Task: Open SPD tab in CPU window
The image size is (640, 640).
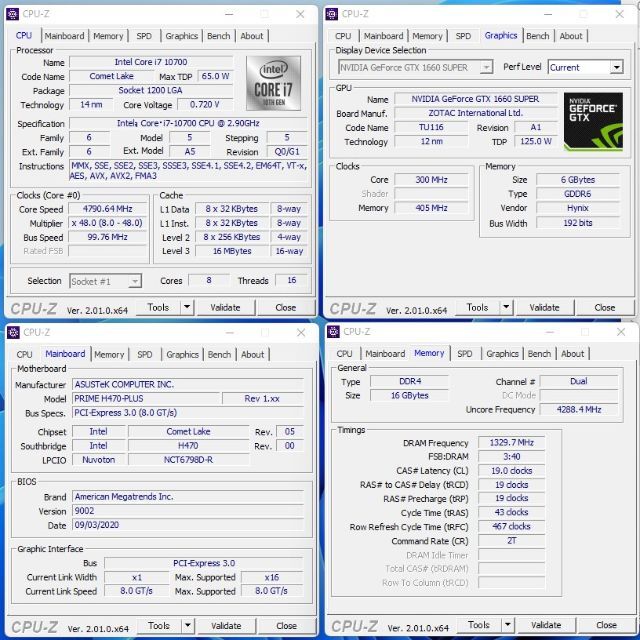Action: coord(144,36)
